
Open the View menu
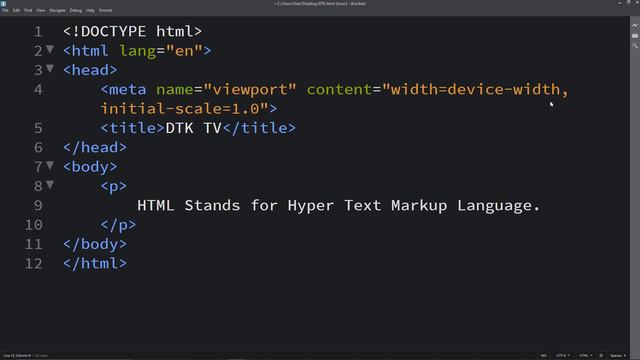coord(41,10)
